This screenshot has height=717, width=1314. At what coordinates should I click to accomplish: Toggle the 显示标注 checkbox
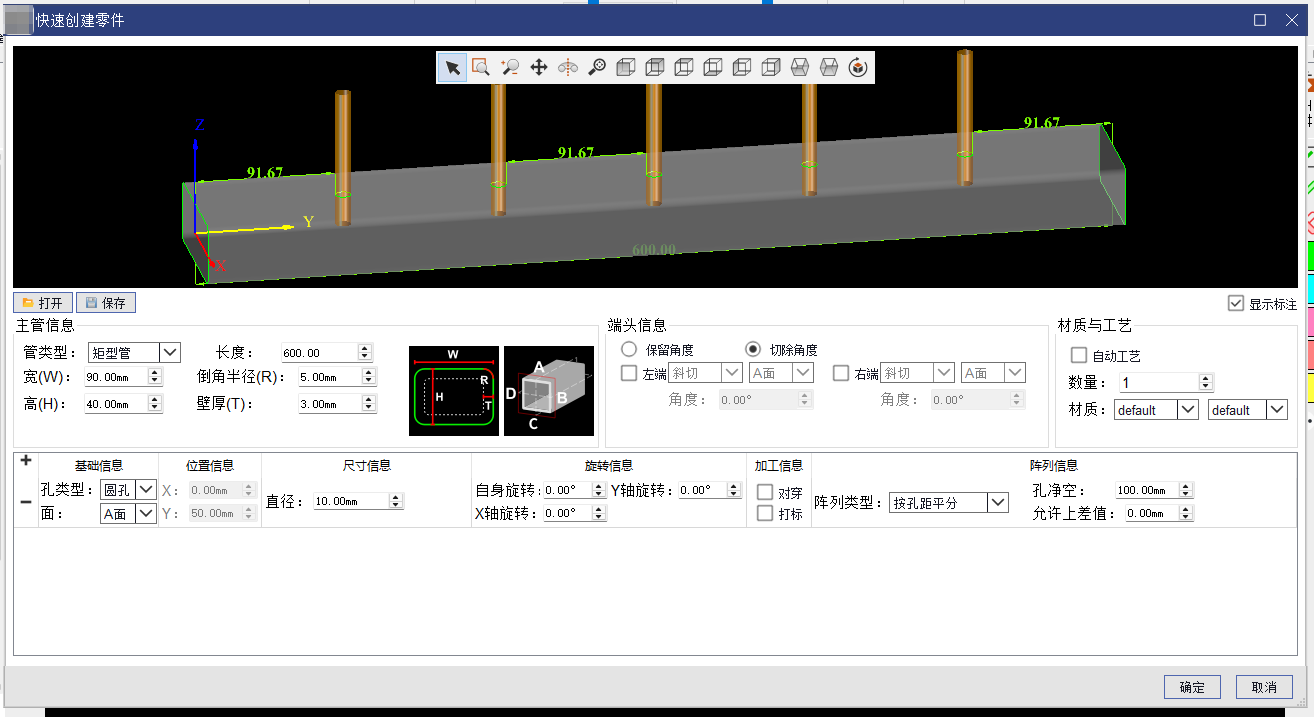[1236, 303]
